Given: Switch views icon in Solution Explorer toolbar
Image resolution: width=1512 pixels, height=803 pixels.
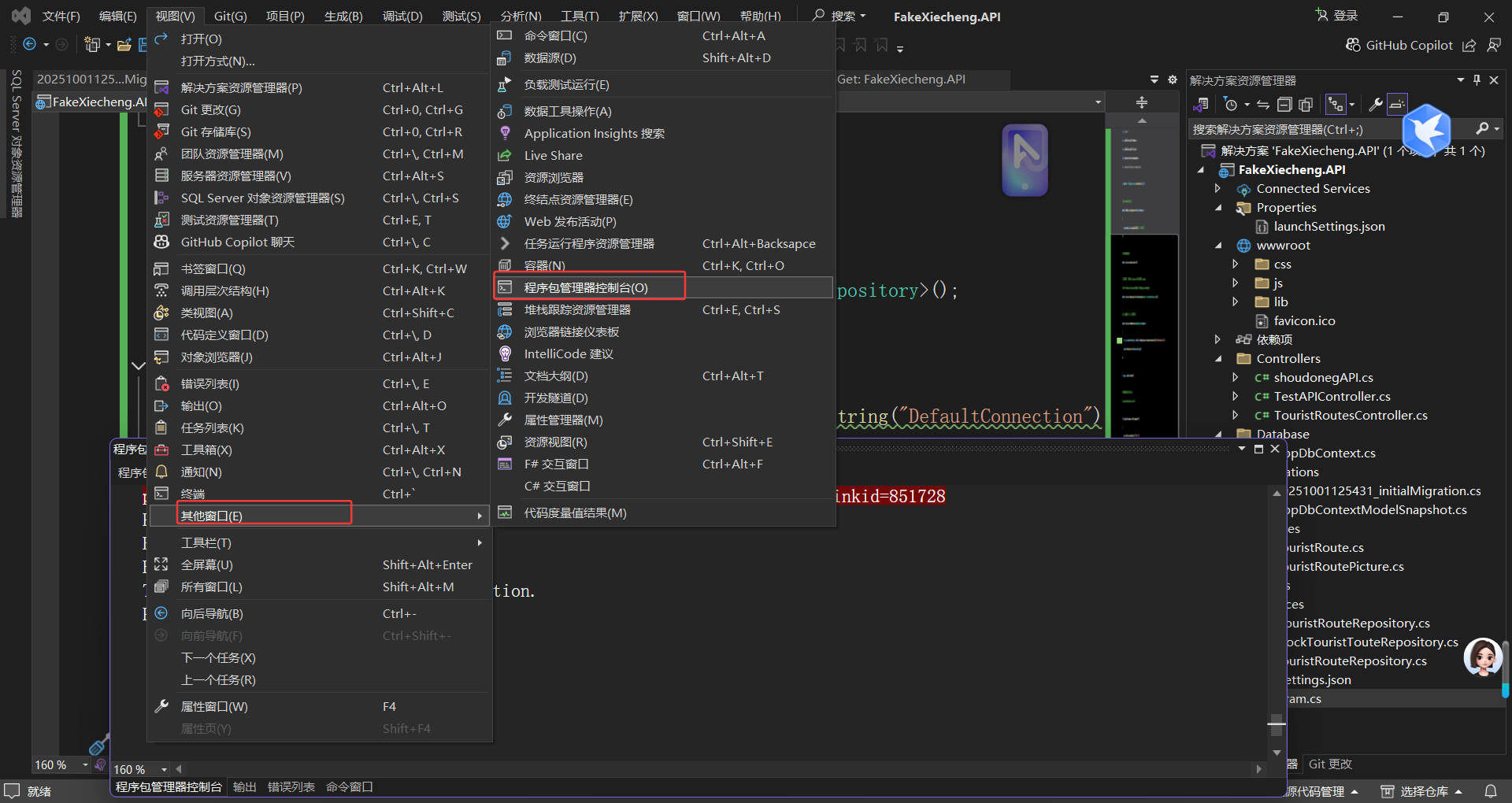Looking at the screenshot, I should click(x=1201, y=104).
